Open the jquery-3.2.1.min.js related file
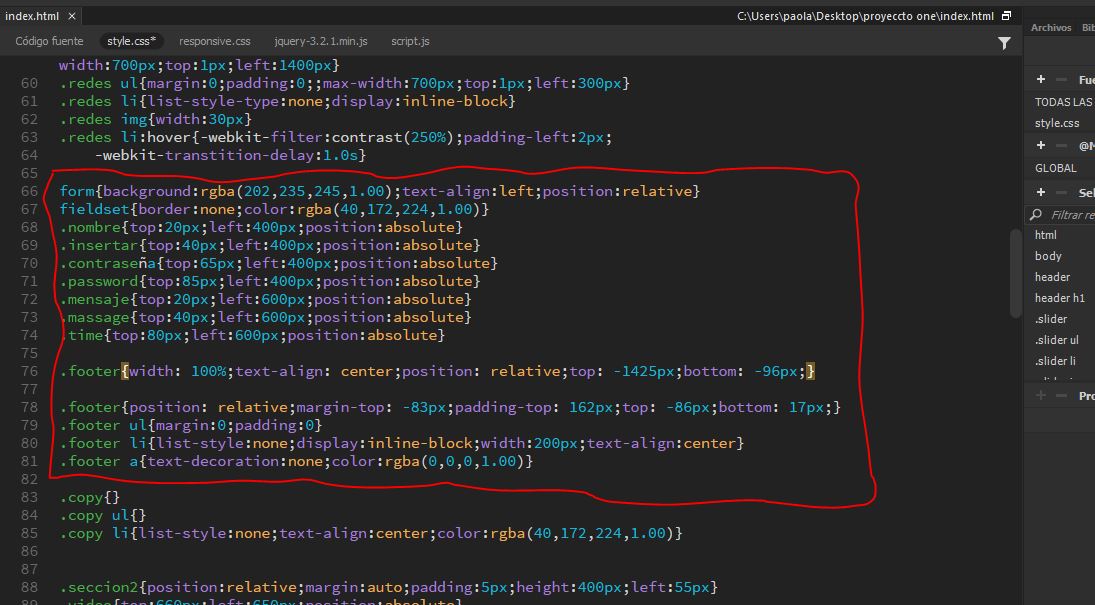 pos(321,41)
